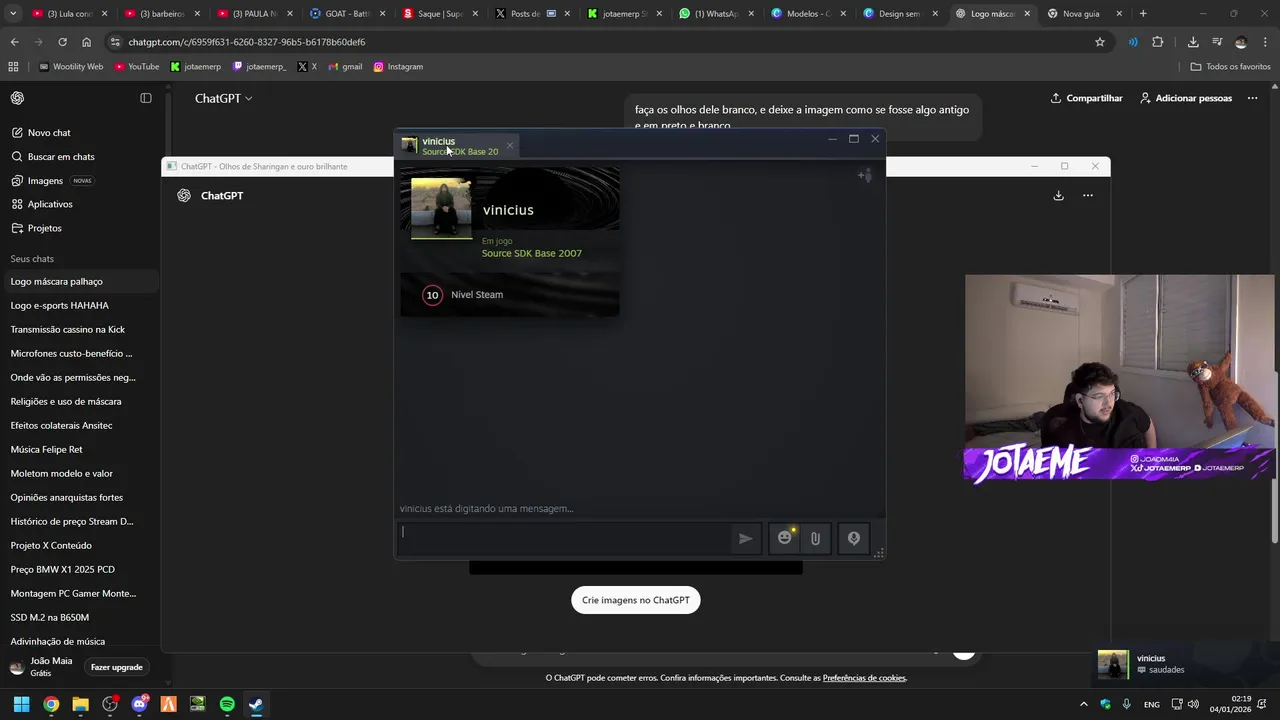Send the Steam chat message
1280x720 pixels.
coord(745,538)
